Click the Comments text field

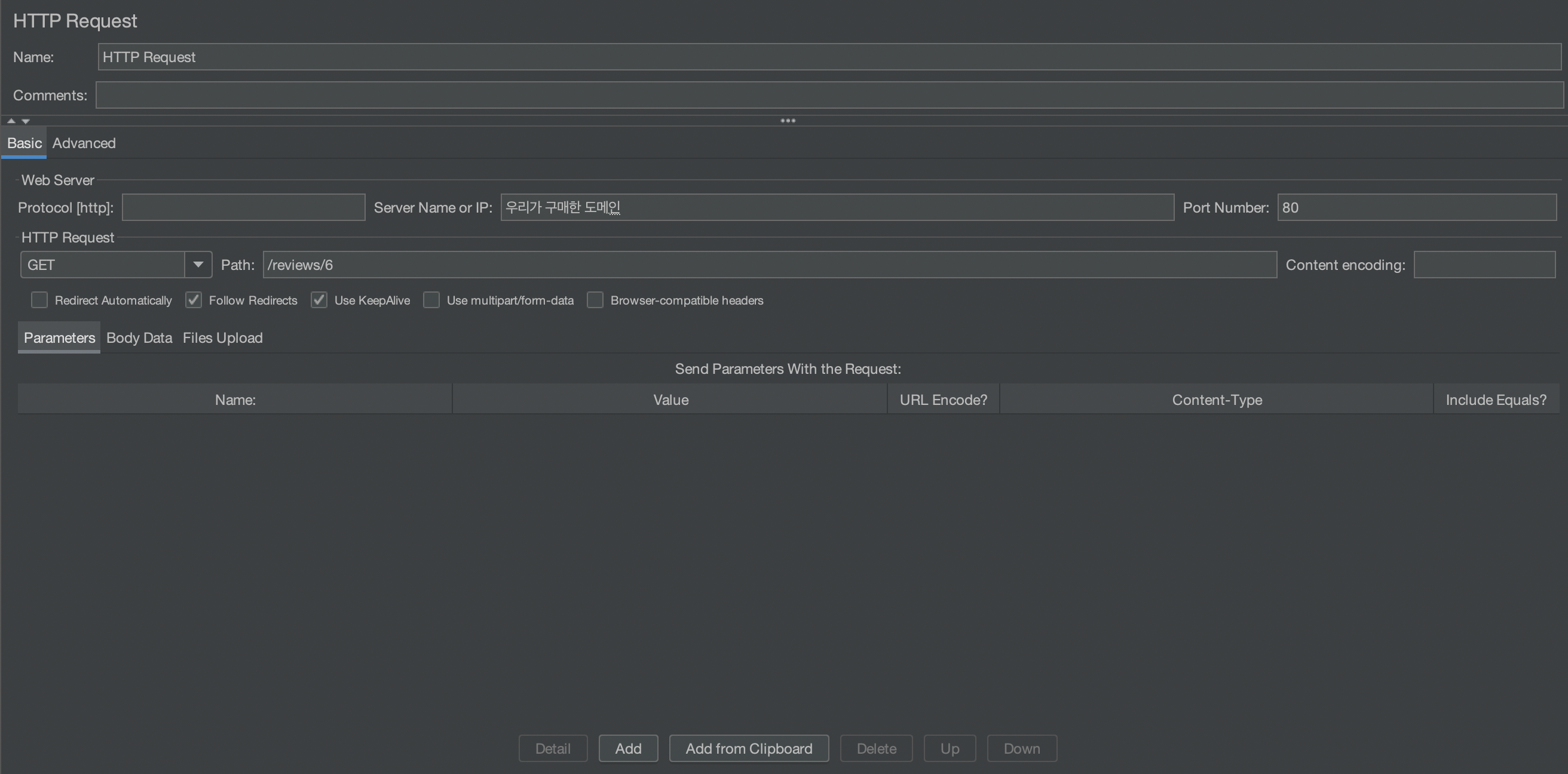pos(829,96)
